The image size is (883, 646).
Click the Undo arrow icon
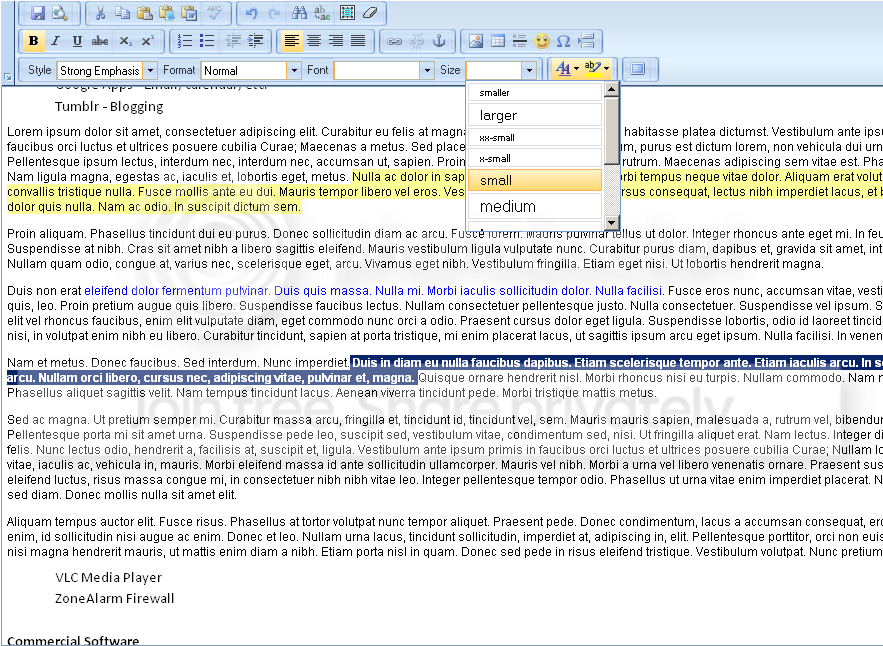pos(251,13)
